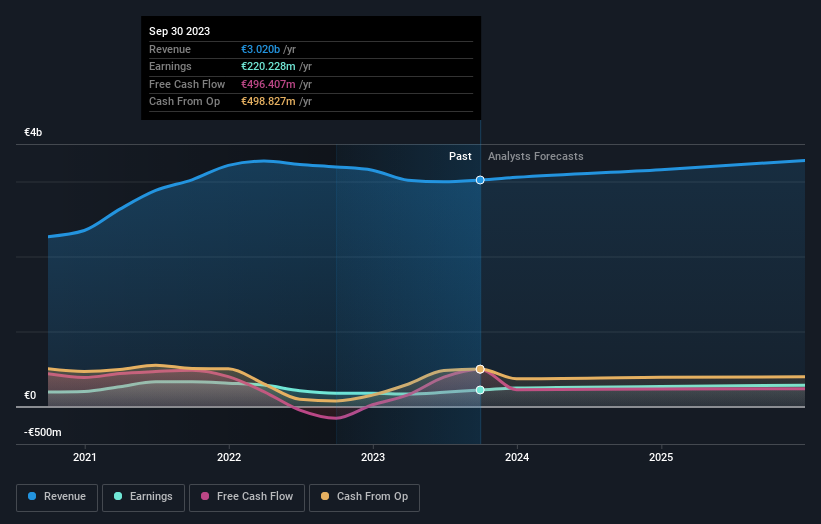
Task: Click the 2024 x-axis label
Action: tap(517, 457)
